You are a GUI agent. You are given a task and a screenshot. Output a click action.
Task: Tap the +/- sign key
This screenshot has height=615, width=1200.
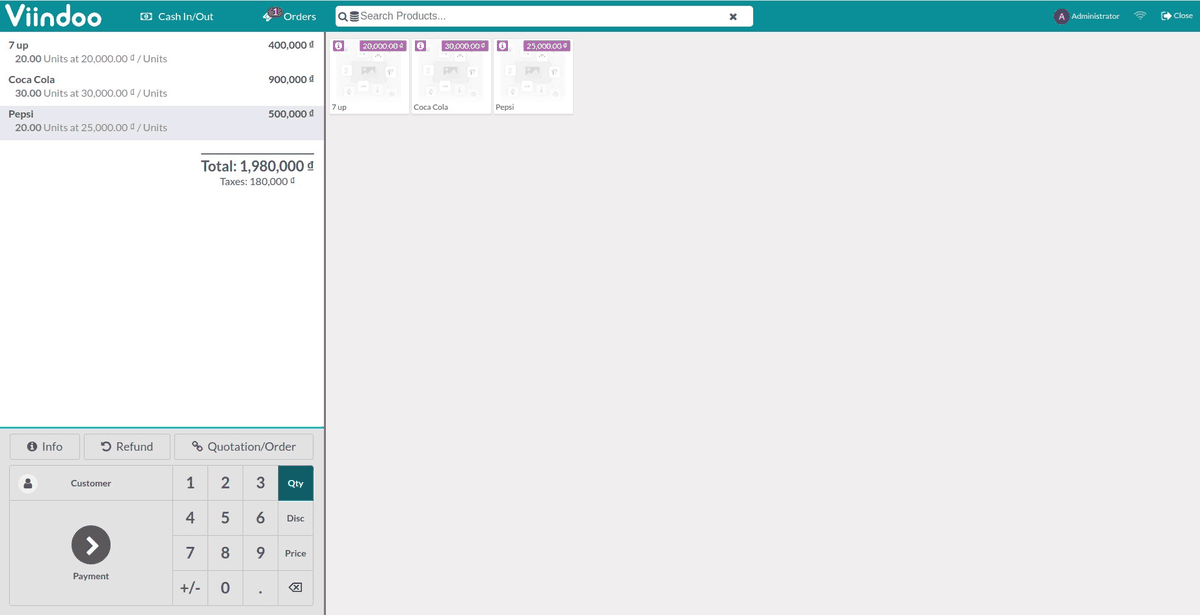click(190, 588)
